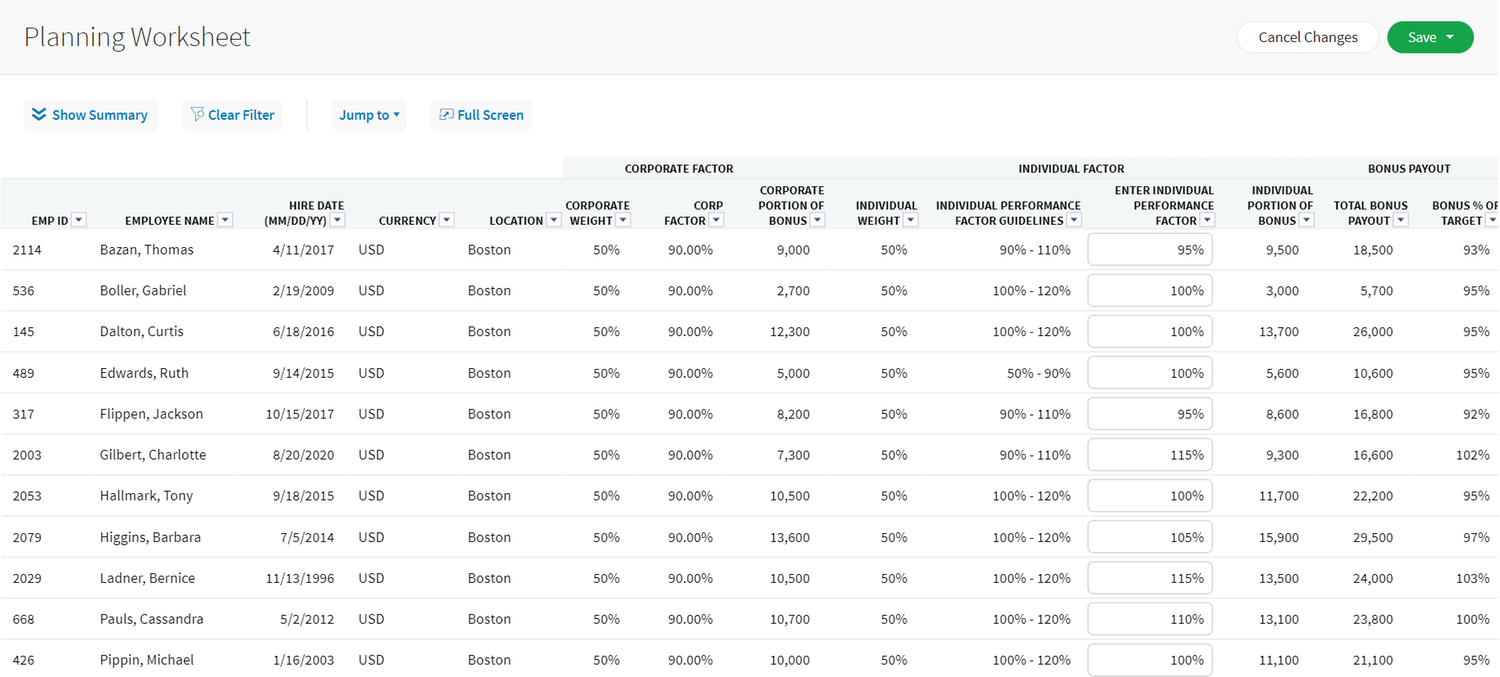Switch to Full Screen view
The image size is (1500, 677).
[x=481, y=115]
